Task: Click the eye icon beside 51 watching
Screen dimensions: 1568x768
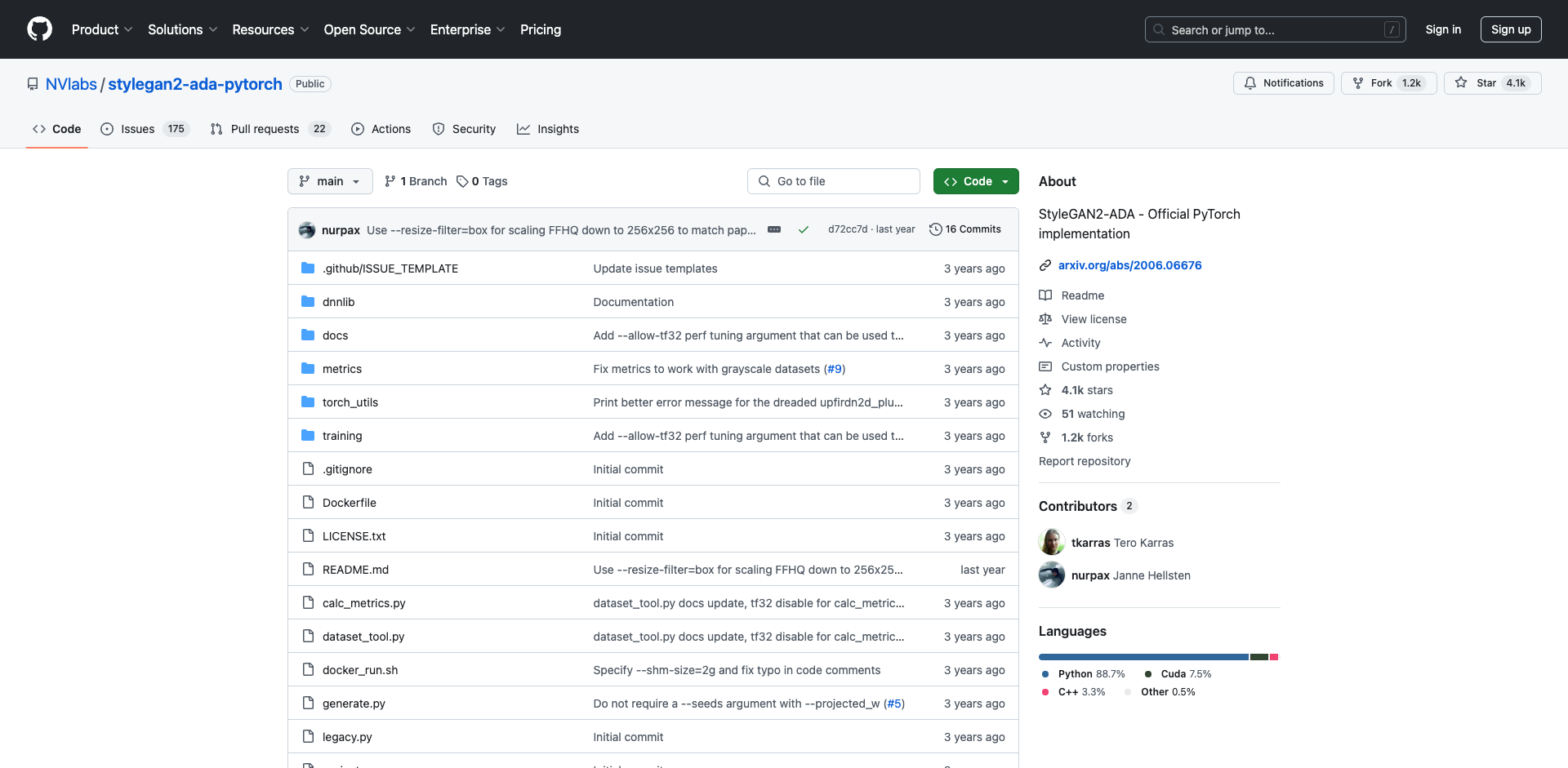Action: tap(1045, 414)
